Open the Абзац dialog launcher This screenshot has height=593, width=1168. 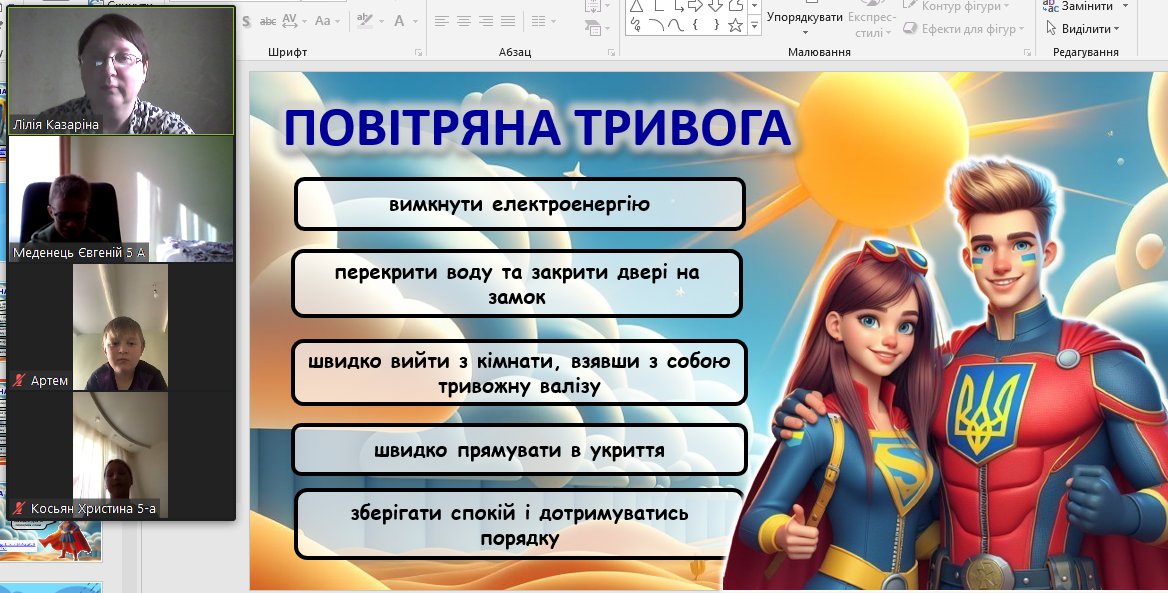(611, 52)
